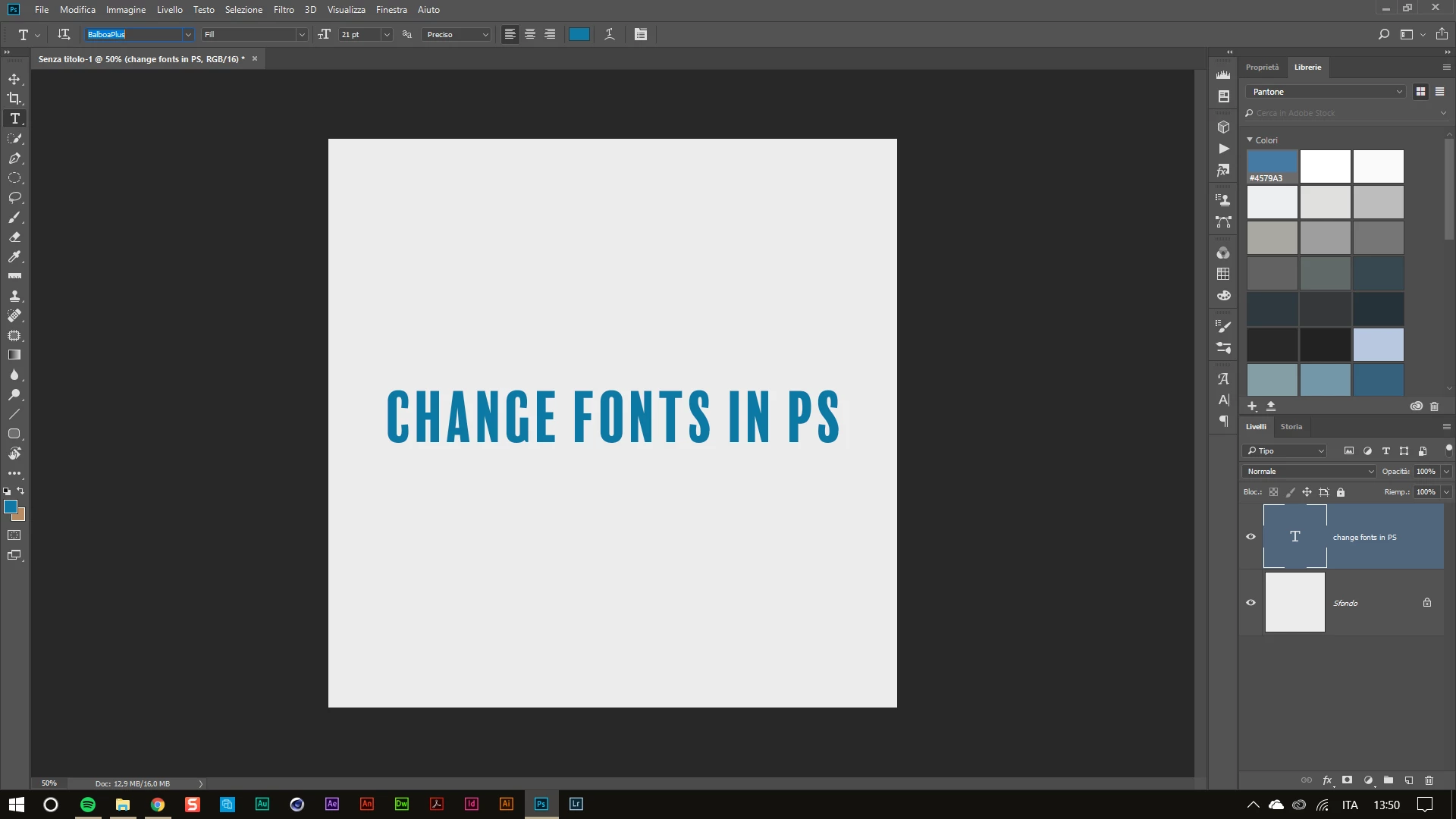Open the BalboaPlus font family dropdown
This screenshot has width=1456, height=819.
[x=188, y=35]
